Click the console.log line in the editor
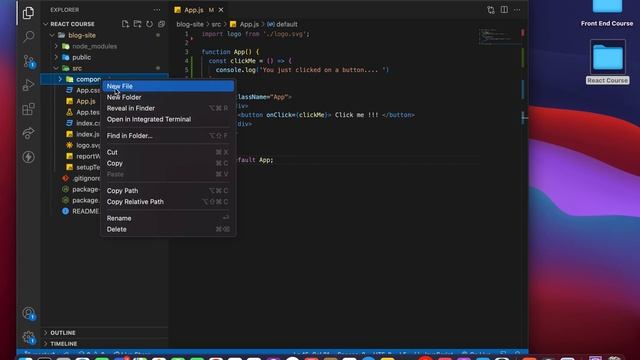 click(x=302, y=70)
